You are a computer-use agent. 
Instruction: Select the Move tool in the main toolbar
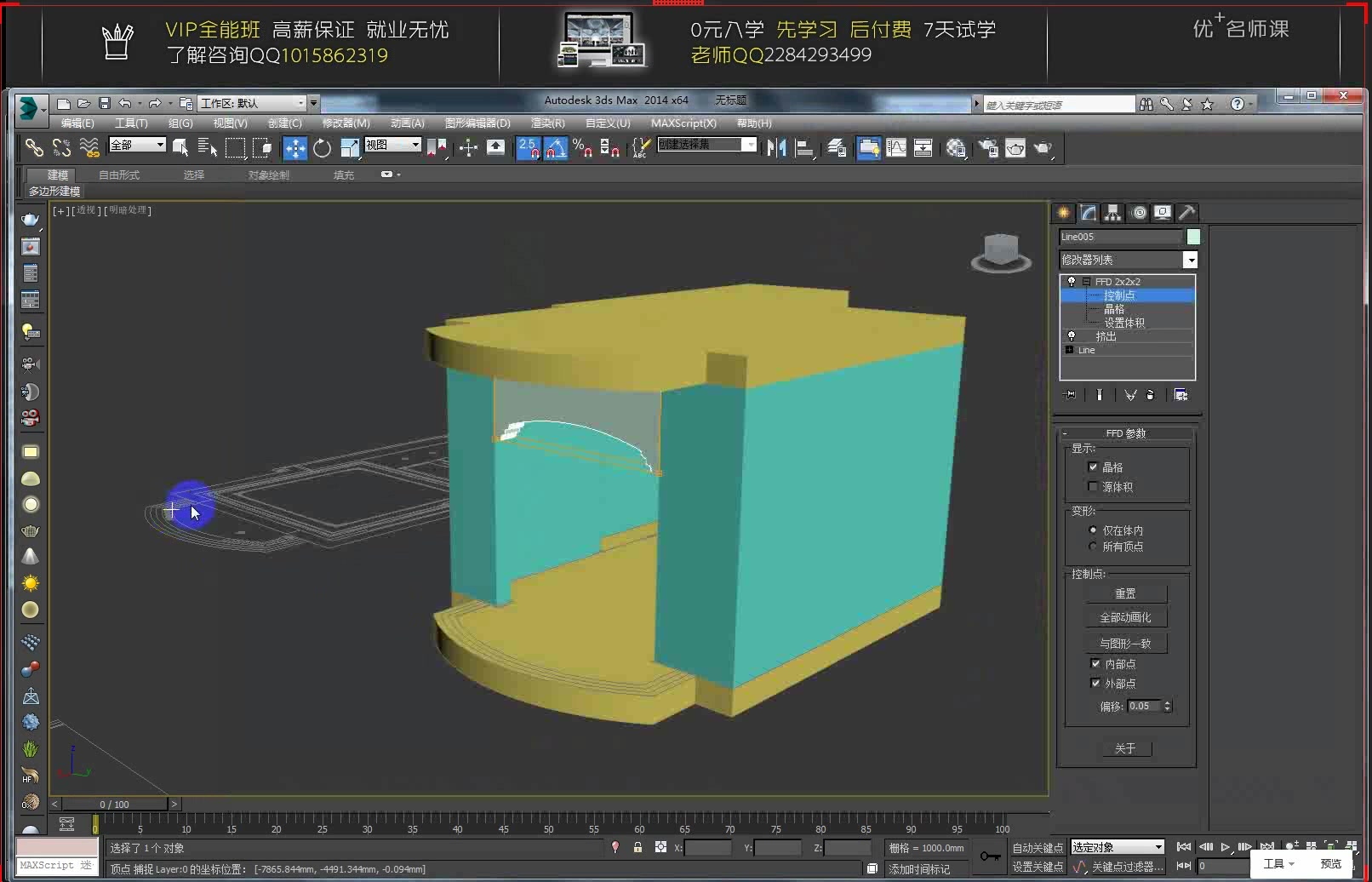pos(295,148)
